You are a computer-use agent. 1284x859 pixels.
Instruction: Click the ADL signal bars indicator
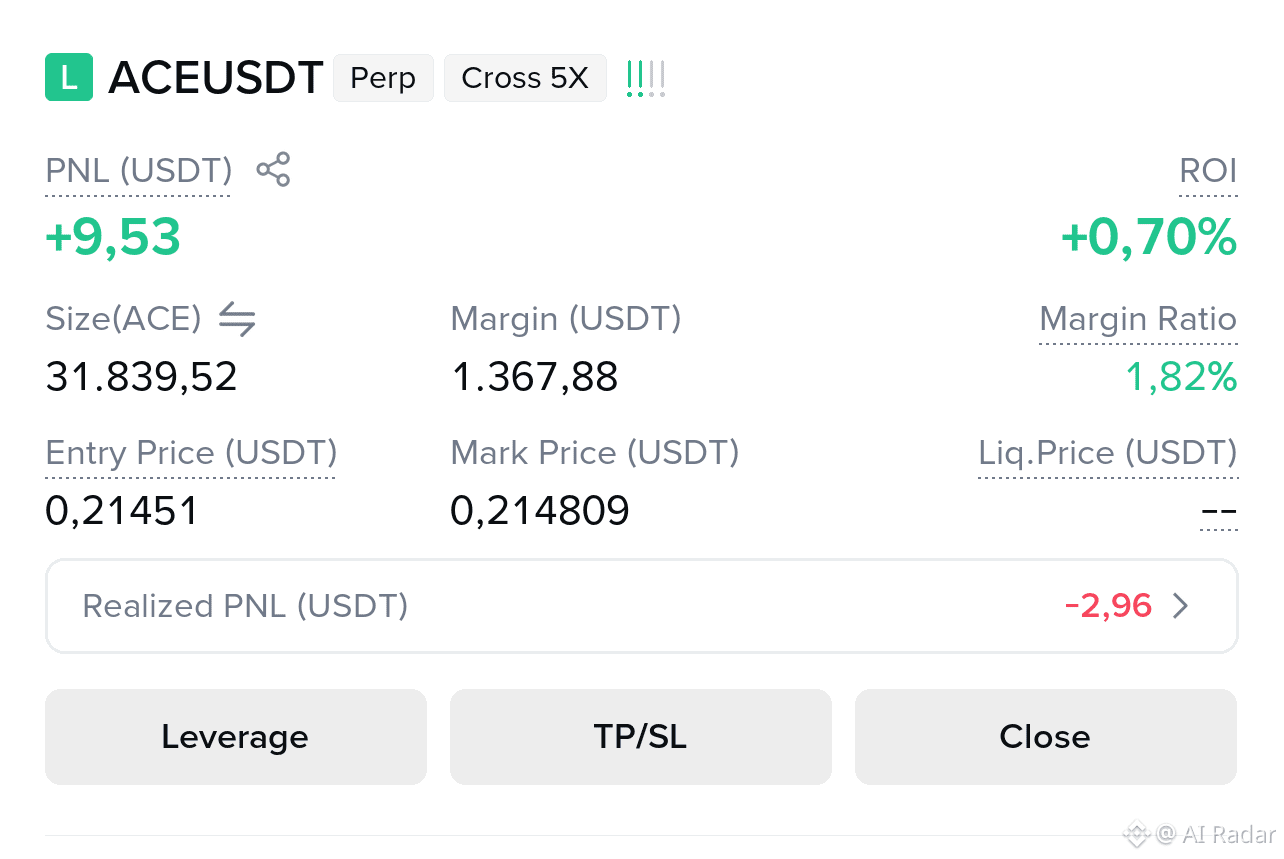tap(646, 78)
